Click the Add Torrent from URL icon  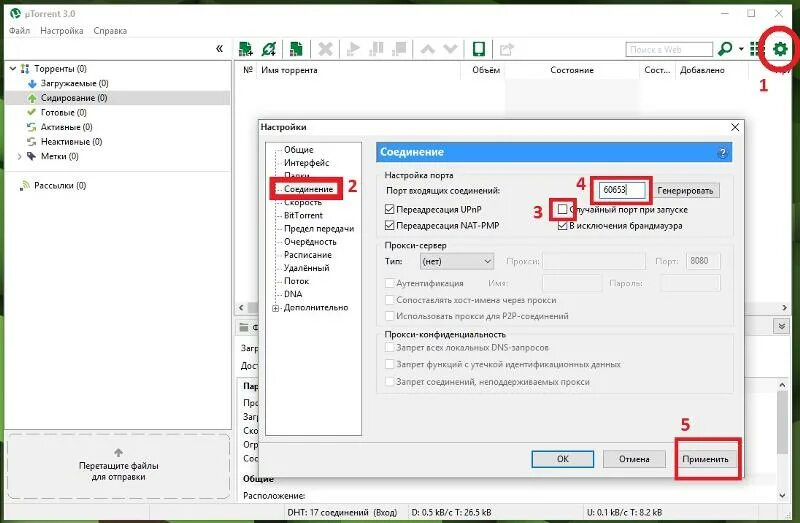tap(268, 49)
